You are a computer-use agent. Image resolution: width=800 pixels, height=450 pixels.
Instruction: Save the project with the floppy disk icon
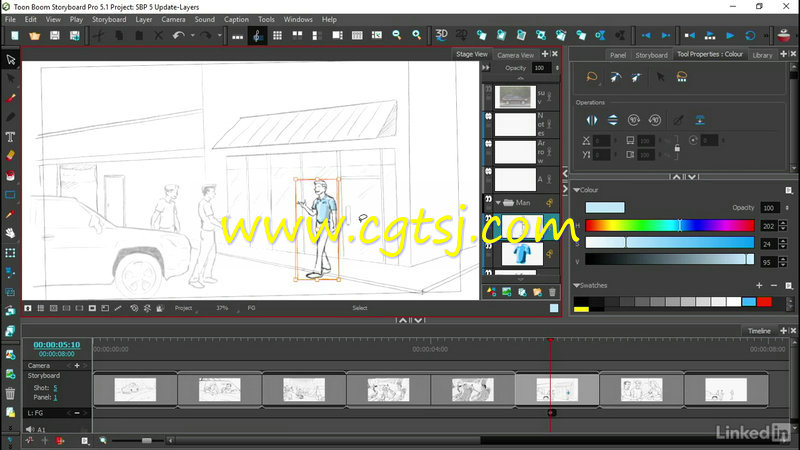pyautogui.click(x=55, y=35)
